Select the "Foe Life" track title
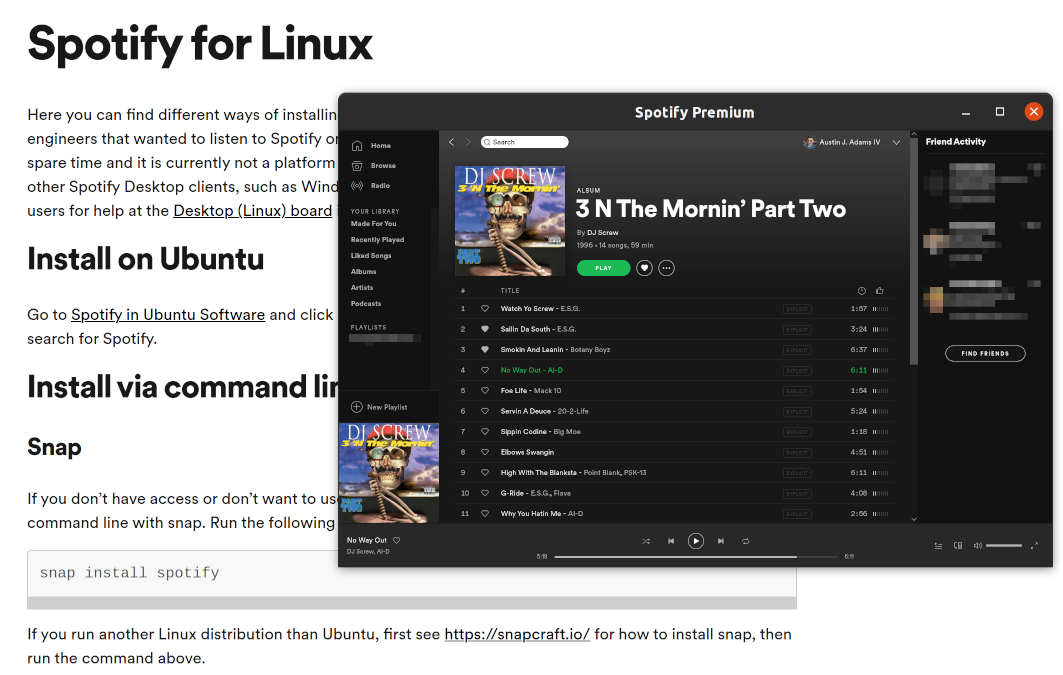This screenshot has width=1063, height=675. click(x=514, y=390)
